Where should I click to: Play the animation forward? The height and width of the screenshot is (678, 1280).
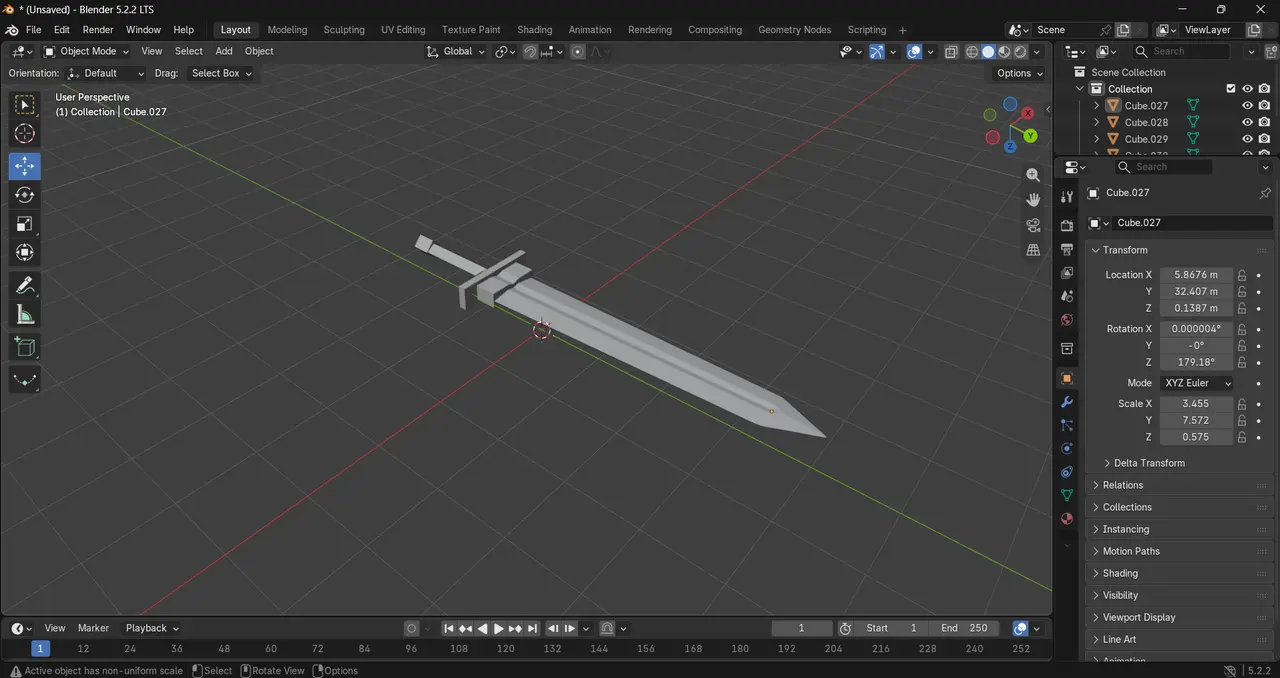(499, 628)
